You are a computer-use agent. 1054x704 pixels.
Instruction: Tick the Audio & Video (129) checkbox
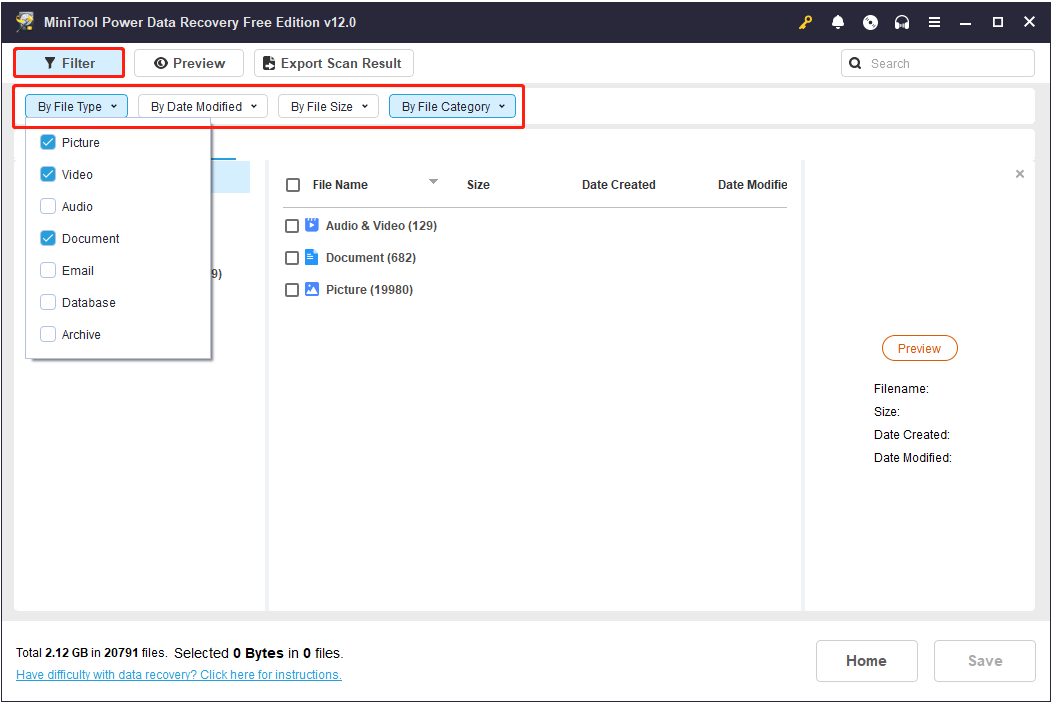[x=292, y=226]
